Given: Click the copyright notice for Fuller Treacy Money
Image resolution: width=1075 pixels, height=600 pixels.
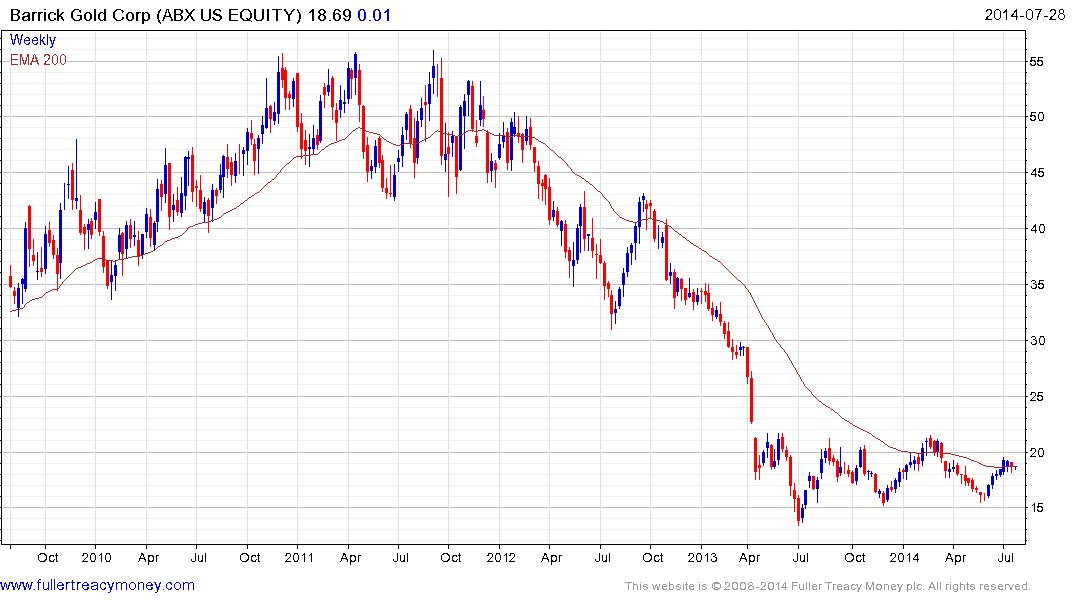Looking at the screenshot, I should [x=828, y=586].
